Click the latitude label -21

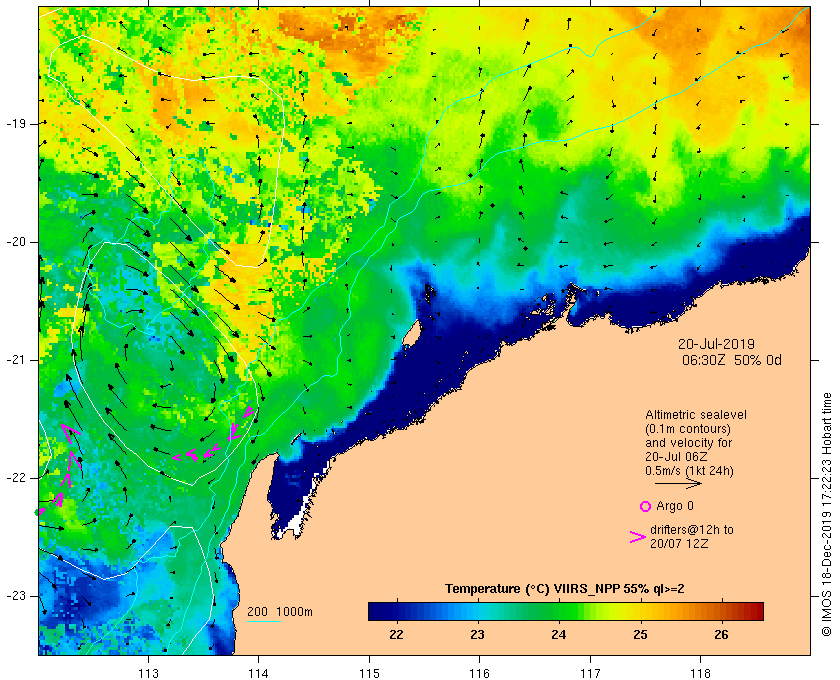16,360
